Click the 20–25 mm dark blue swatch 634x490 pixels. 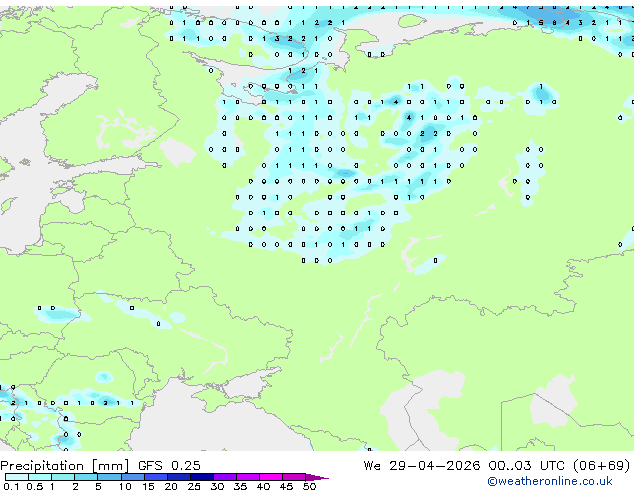coord(179,477)
